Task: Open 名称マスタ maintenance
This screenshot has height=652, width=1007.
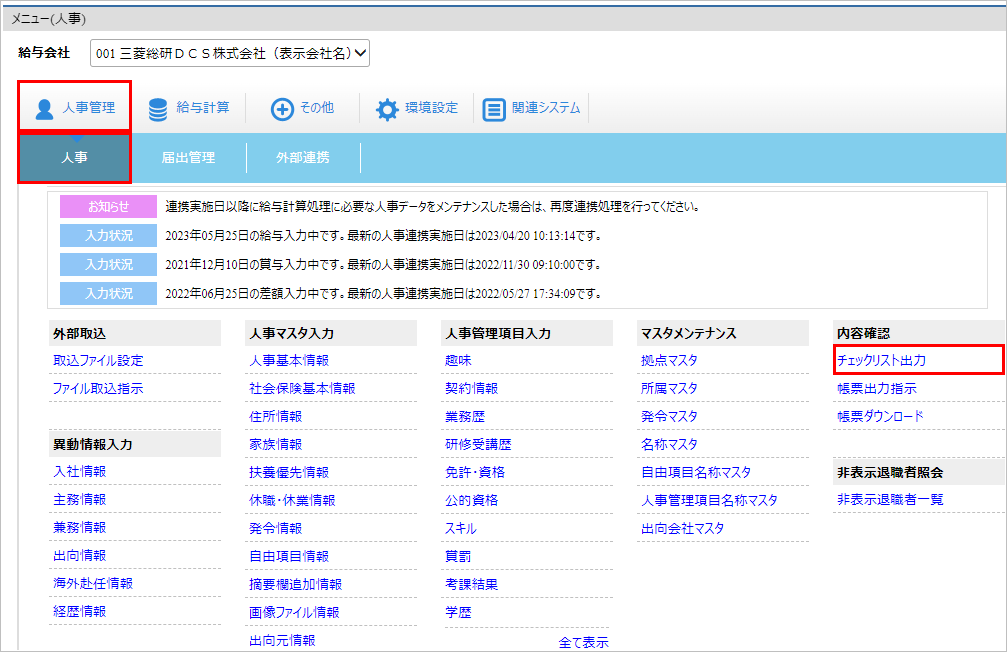Action: pyautogui.click(x=669, y=445)
